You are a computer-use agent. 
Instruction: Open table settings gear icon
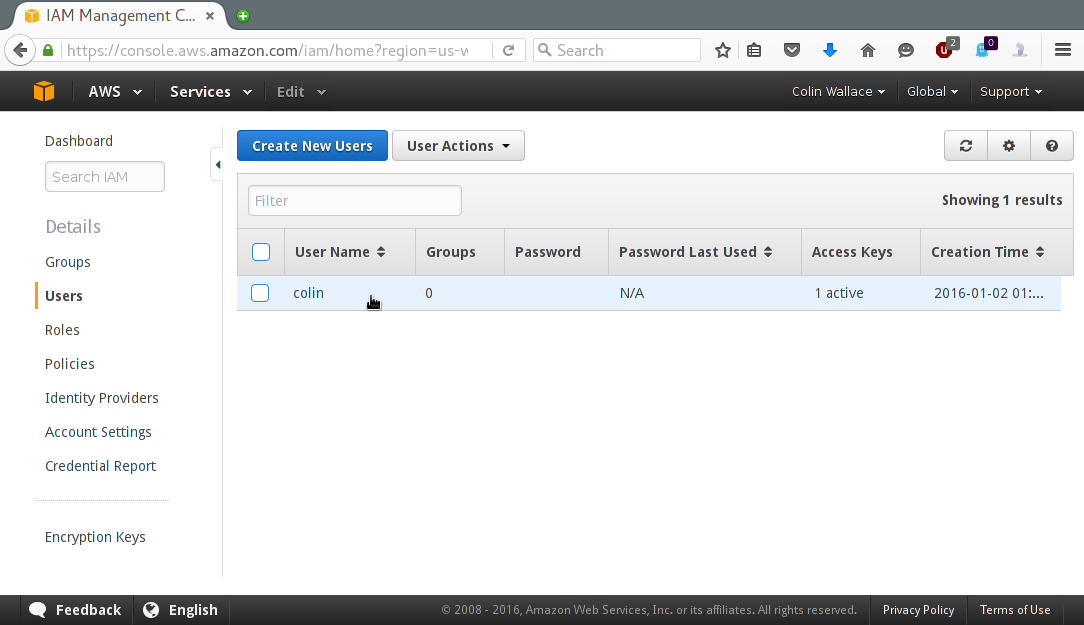[1009, 146]
